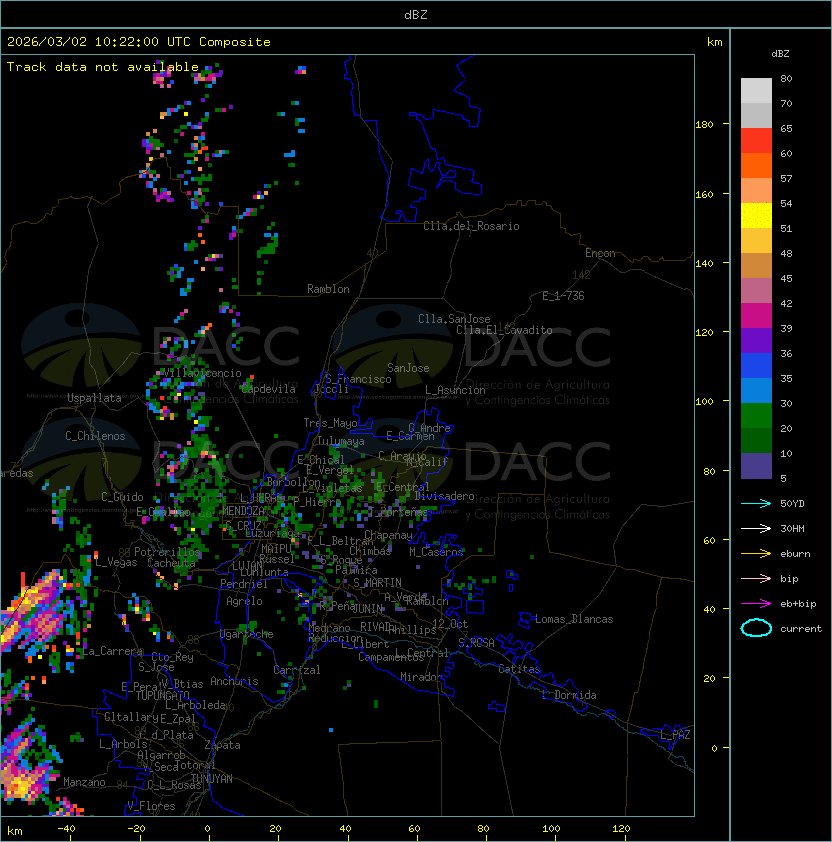Click the 'Carrizal' map label
832x842 pixels.
coord(296,670)
